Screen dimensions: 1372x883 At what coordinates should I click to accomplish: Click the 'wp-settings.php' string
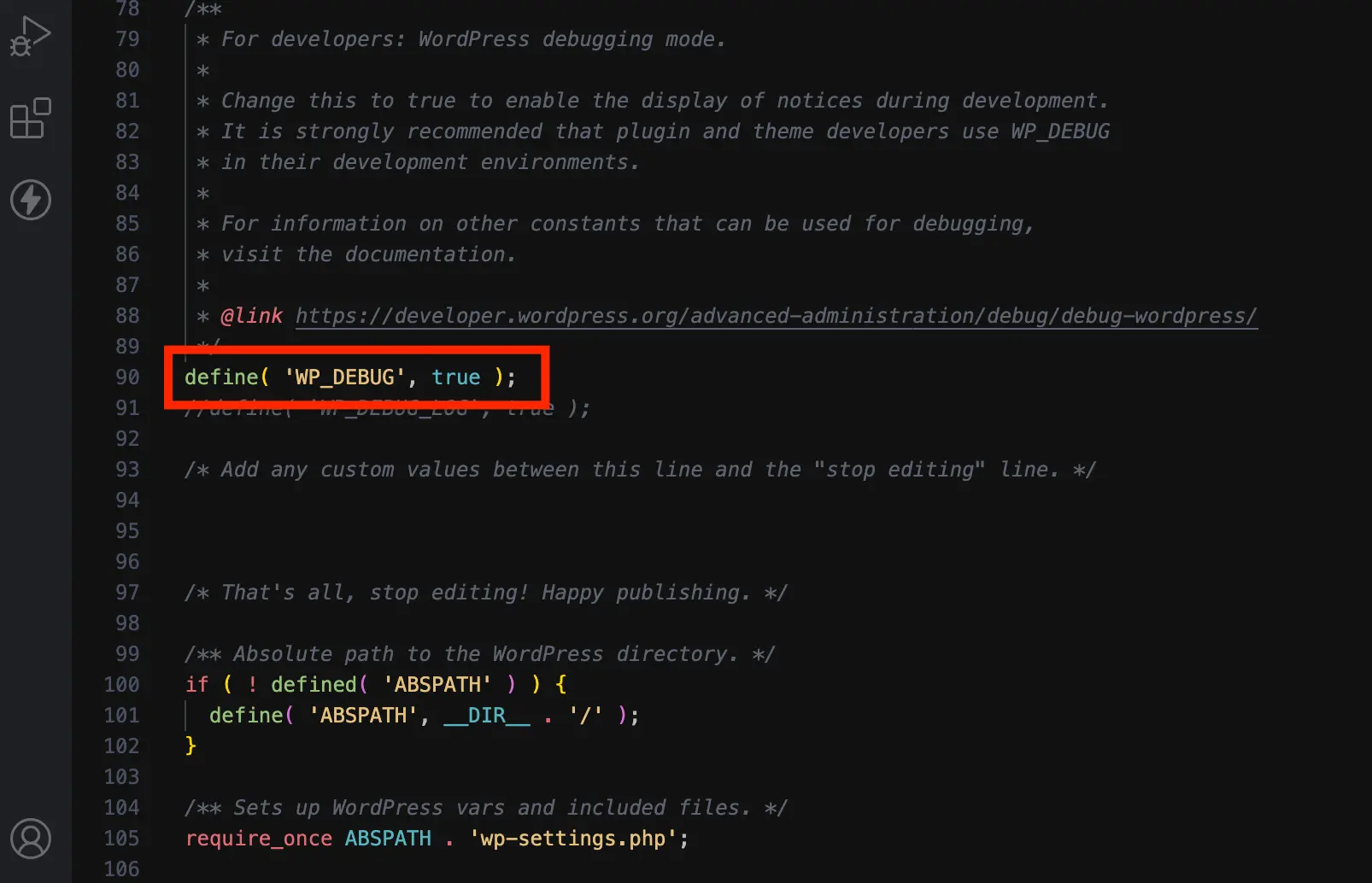pyautogui.click(x=573, y=839)
